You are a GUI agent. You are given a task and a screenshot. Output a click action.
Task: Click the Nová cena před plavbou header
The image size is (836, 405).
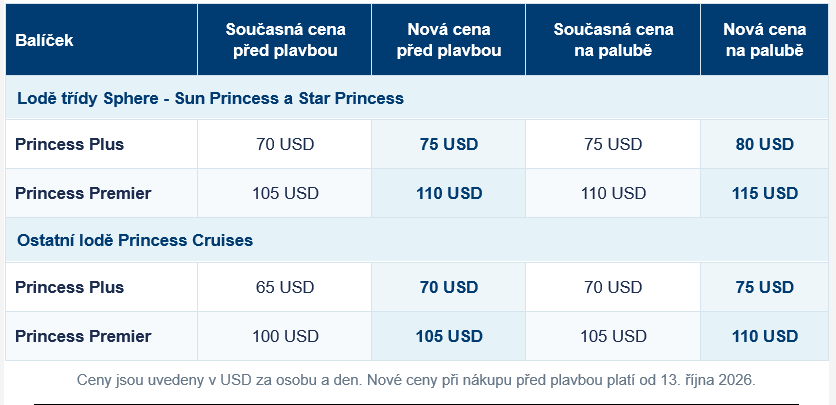(449, 40)
